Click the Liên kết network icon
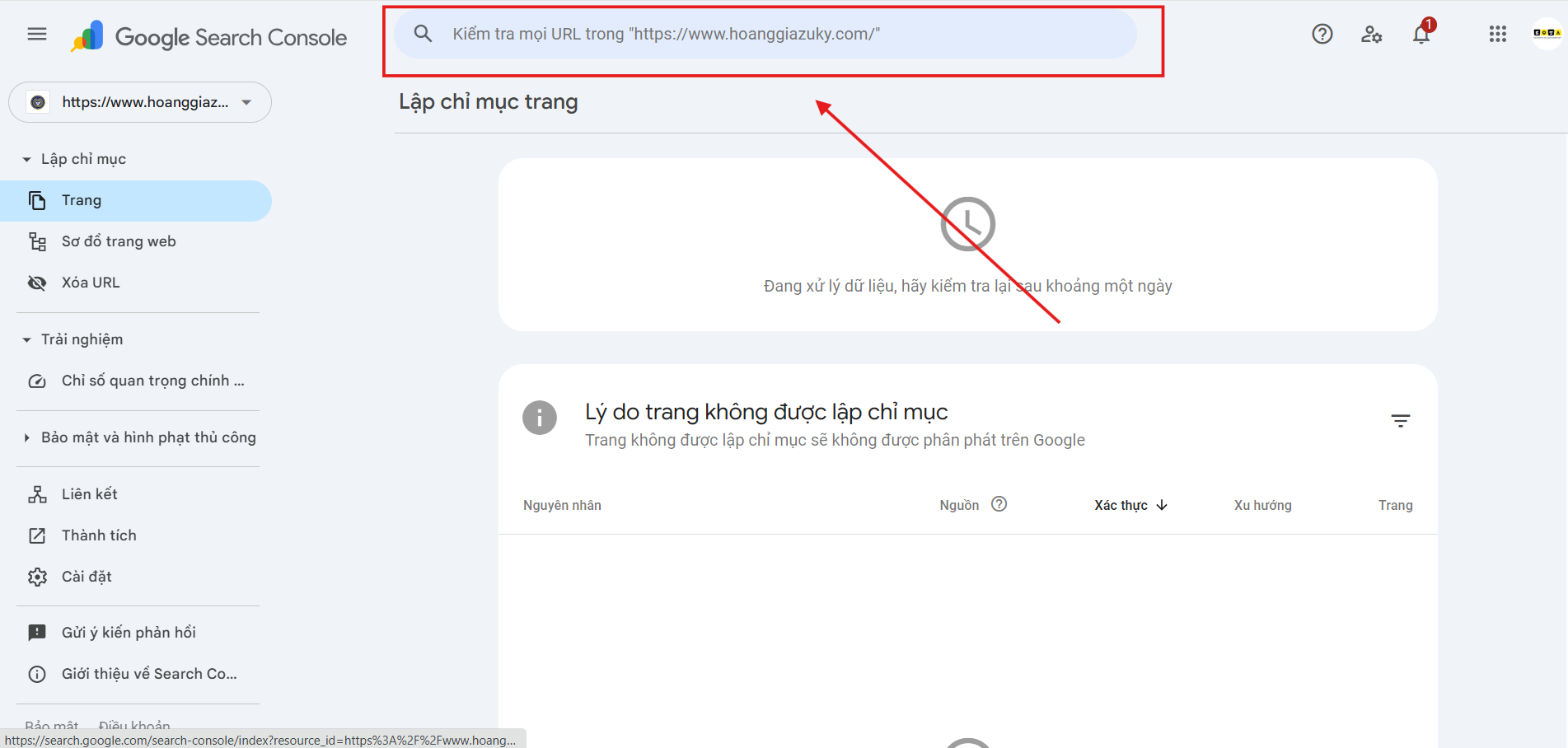This screenshot has width=1568, height=748. tap(37, 494)
